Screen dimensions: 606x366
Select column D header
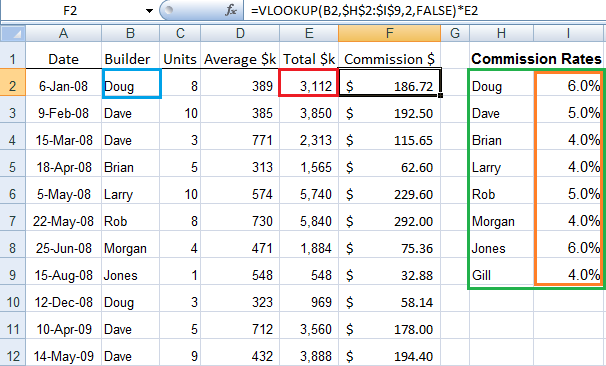pos(240,33)
